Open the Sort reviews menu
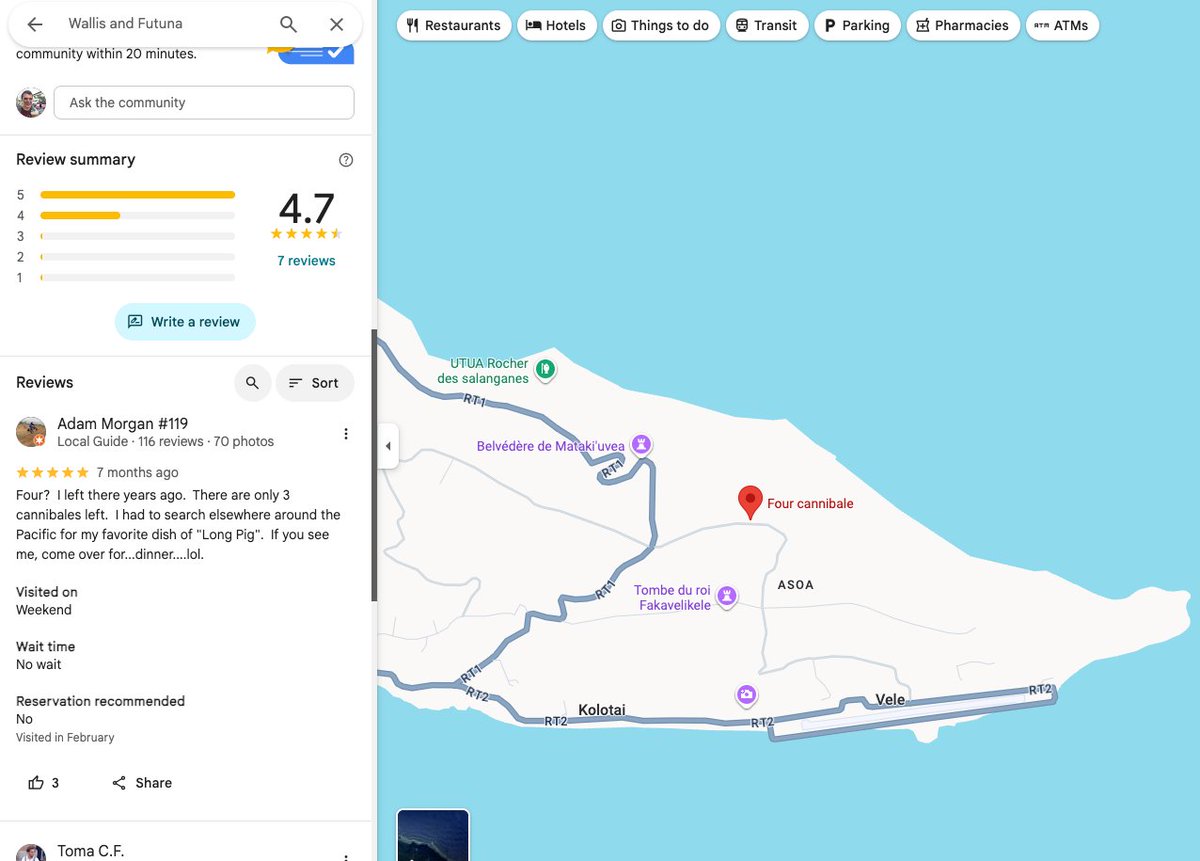 314,383
